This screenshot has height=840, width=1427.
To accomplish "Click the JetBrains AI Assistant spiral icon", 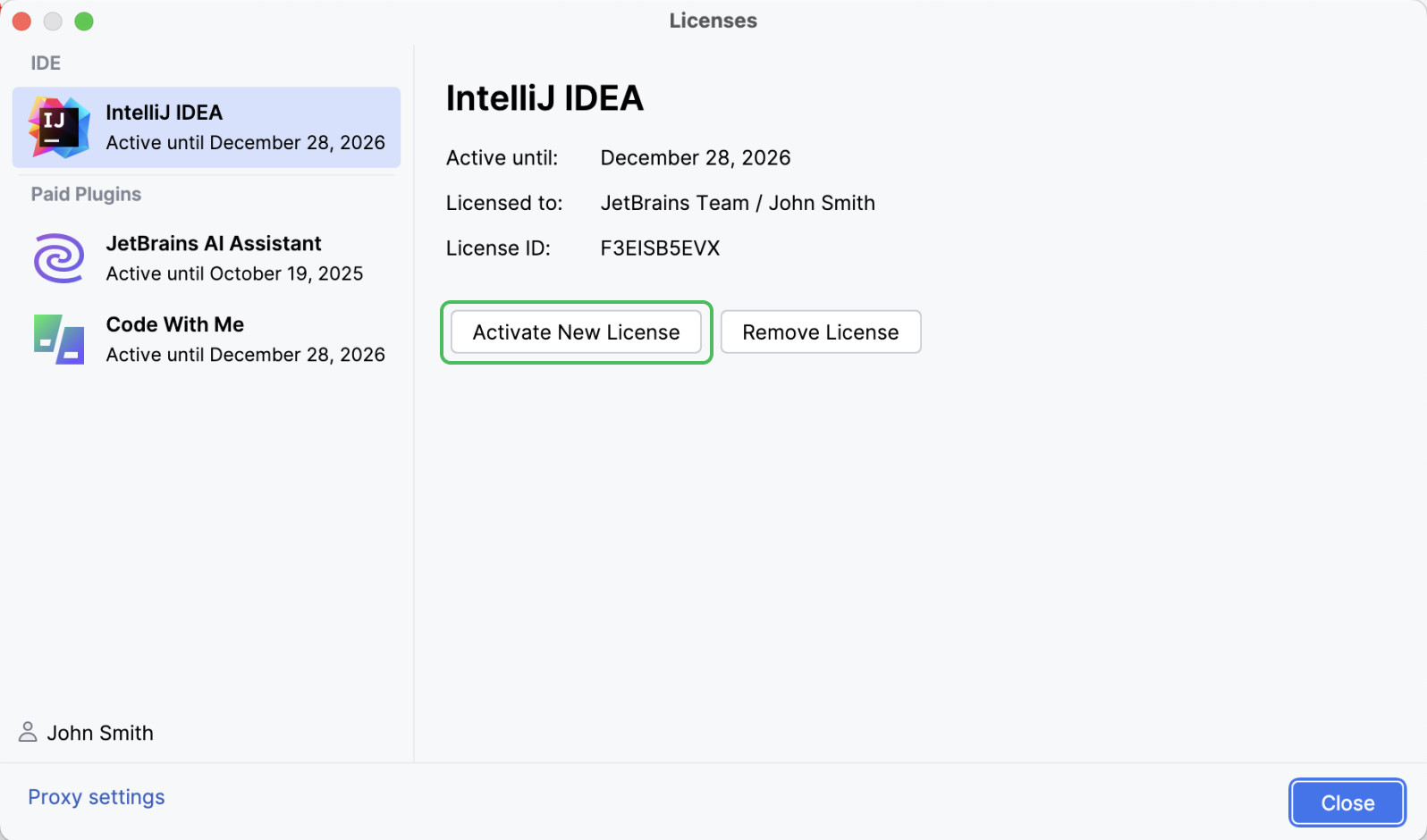I will (x=59, y=258).
